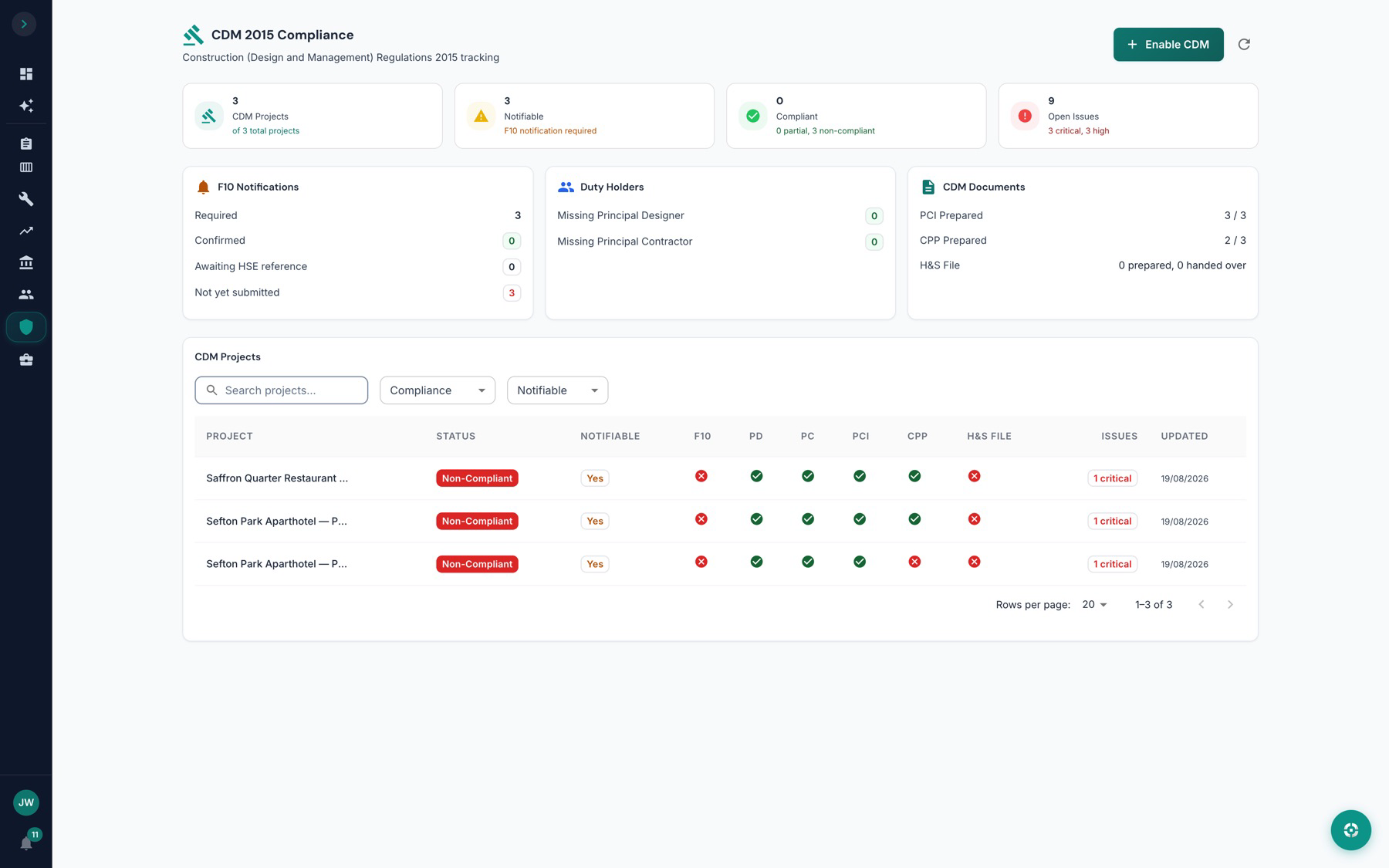Click the Non-Compliant badge for Saffron Quarter
This screenshot has width=1389, height=868.
pyautogui.click(x=477, y=478)
